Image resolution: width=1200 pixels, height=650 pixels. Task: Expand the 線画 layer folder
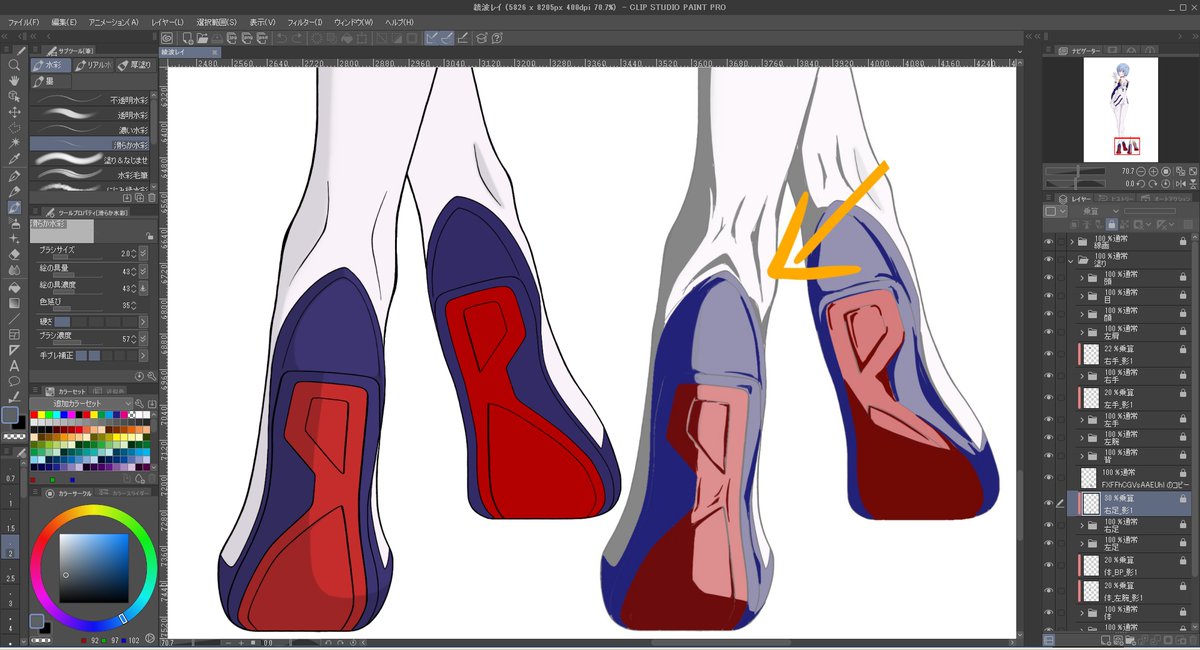pyautogui.click(x=1071, y=242)
